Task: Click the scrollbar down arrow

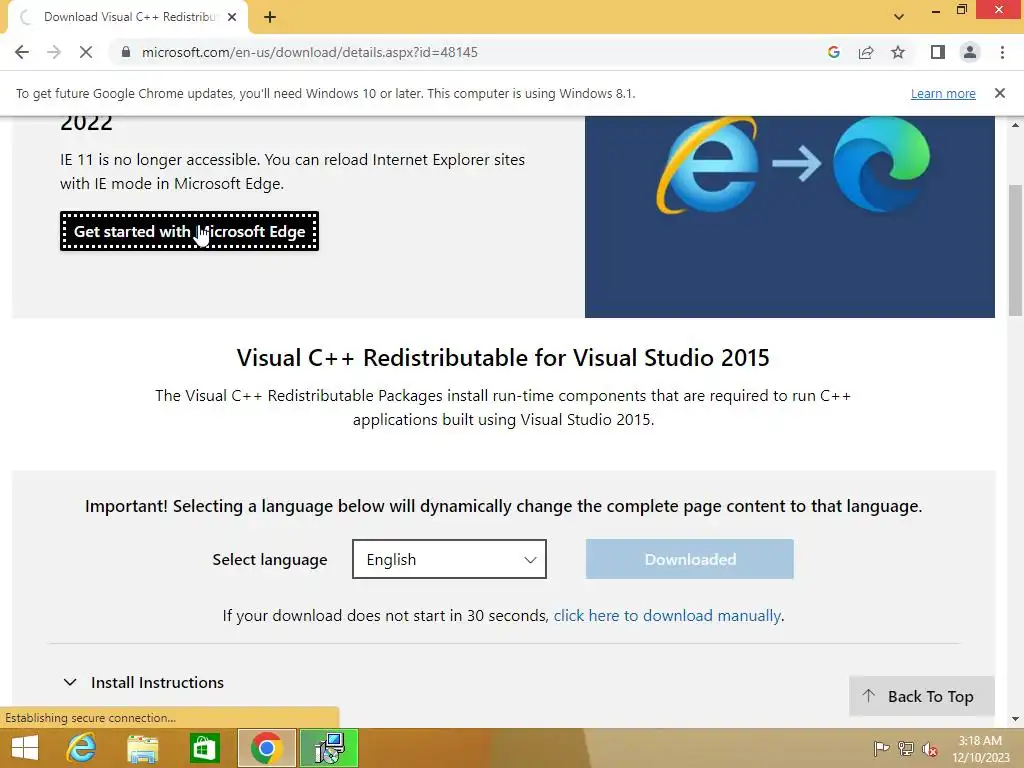Action: click(1015, 718)
